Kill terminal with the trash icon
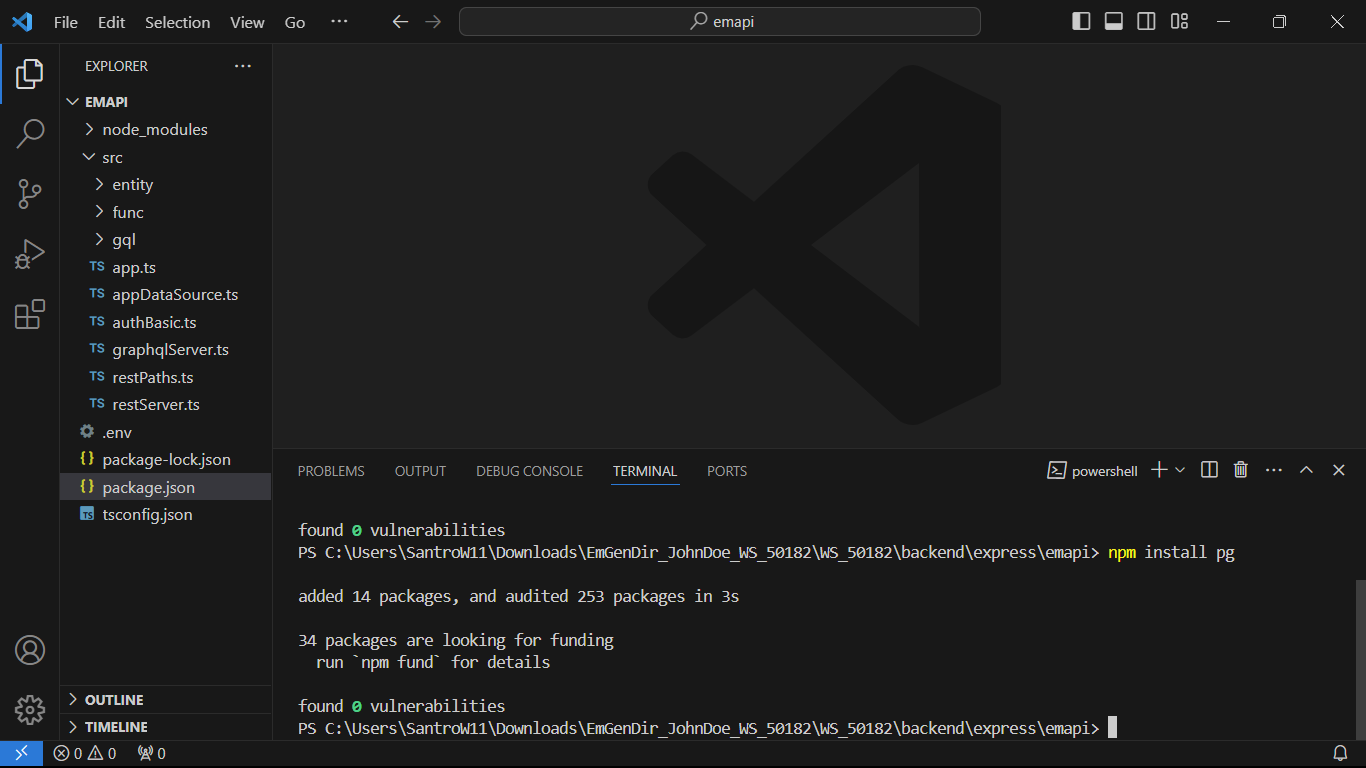 [x=1241, y=470]
